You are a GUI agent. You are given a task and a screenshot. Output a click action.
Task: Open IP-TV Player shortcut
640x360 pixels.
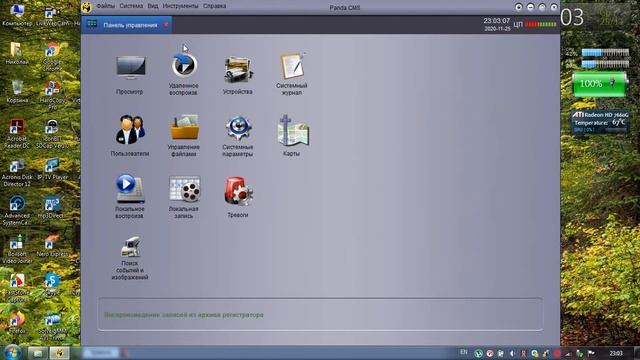pyautogui.click(x=52, y=169)
